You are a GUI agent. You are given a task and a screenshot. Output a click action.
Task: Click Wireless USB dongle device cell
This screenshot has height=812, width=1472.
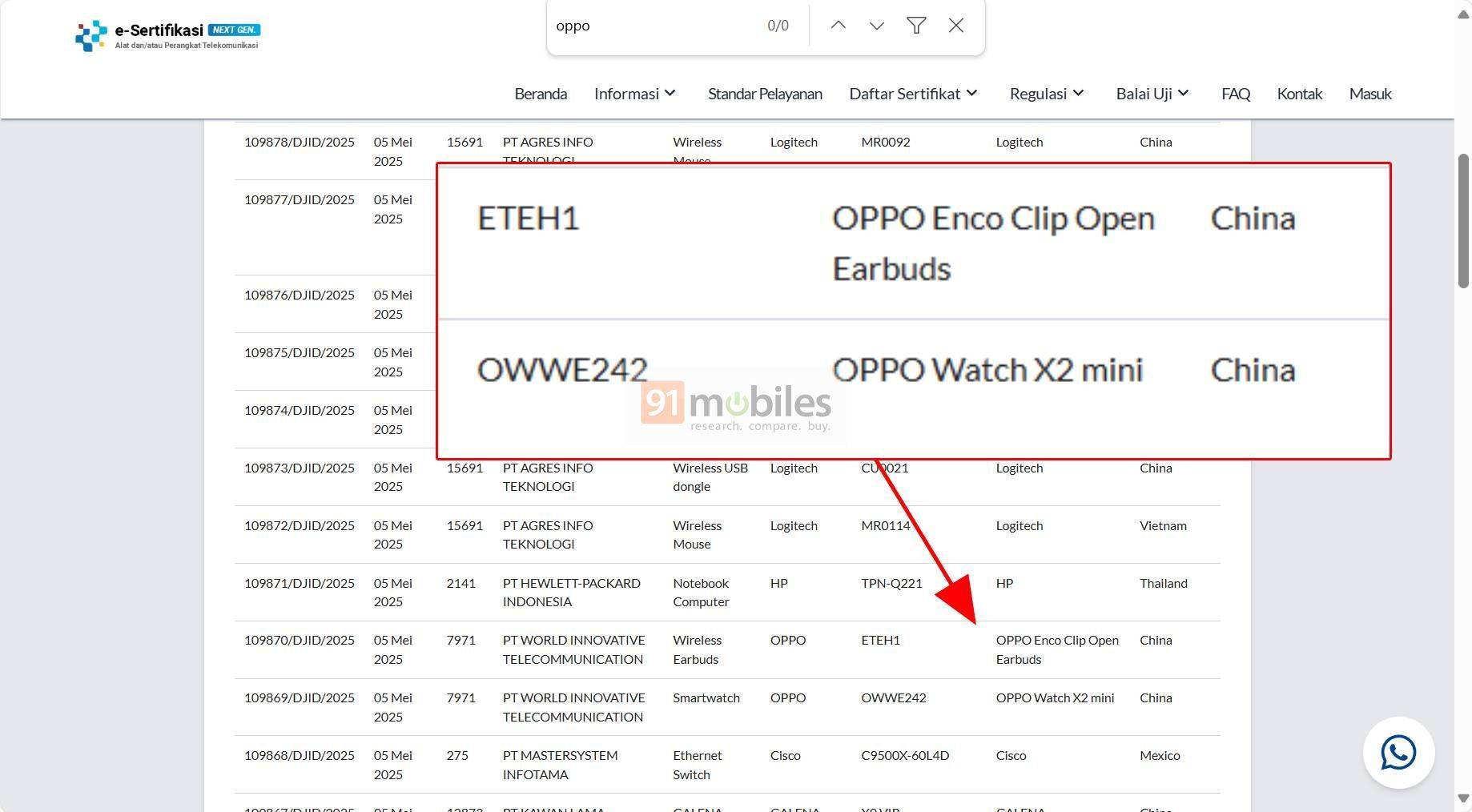click(710, 477)
